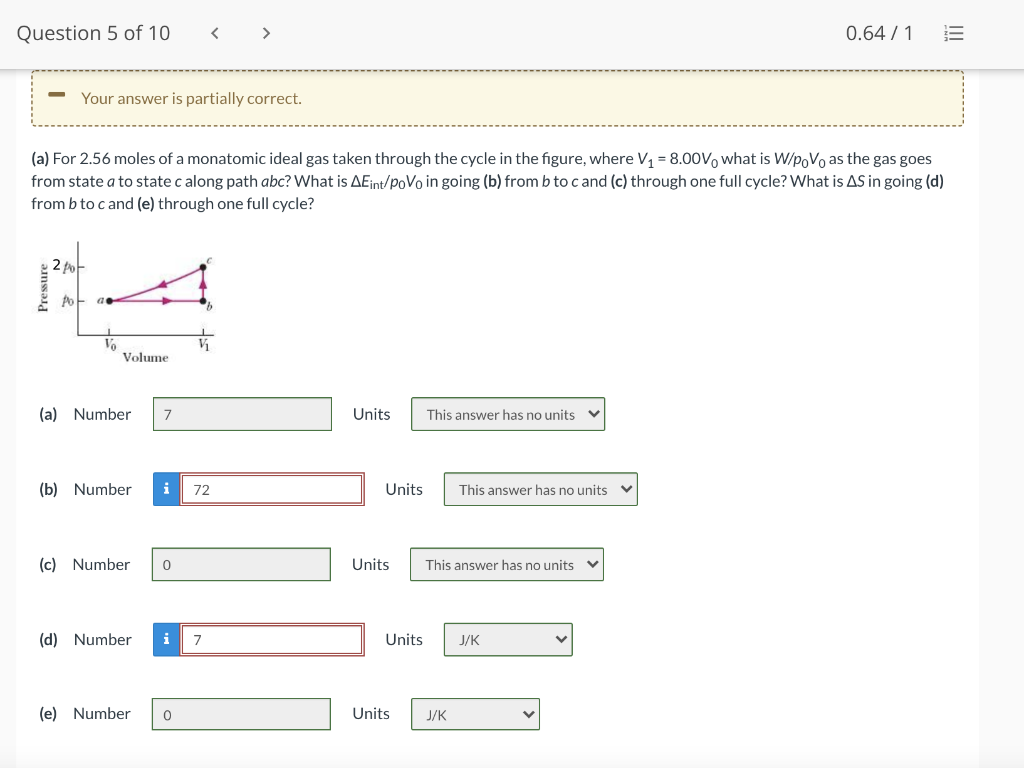Click the 'Your answer is partially correct' banner

coord(498,97)
